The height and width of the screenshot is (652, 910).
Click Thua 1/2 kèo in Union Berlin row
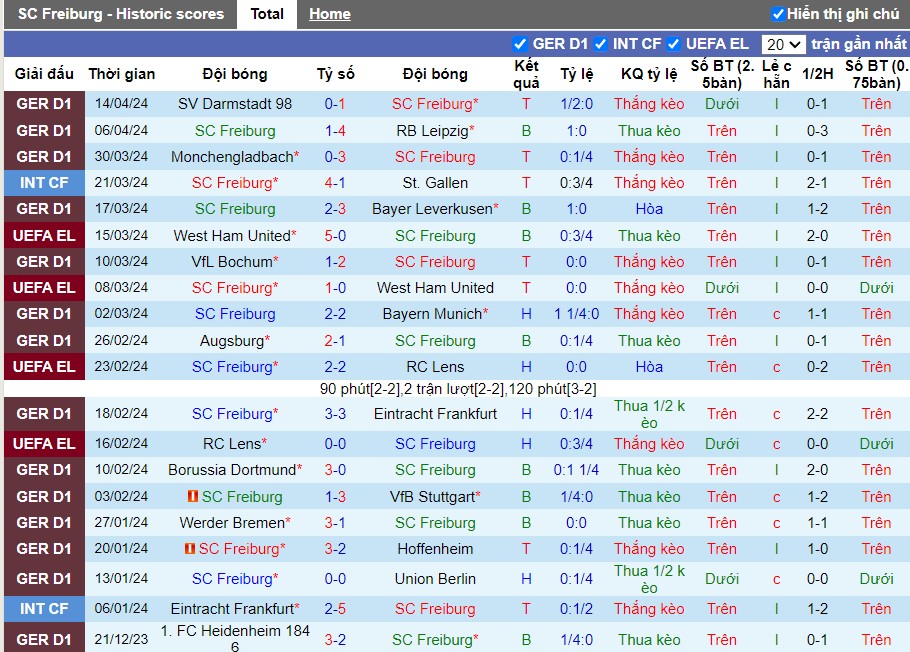[649, 579]
